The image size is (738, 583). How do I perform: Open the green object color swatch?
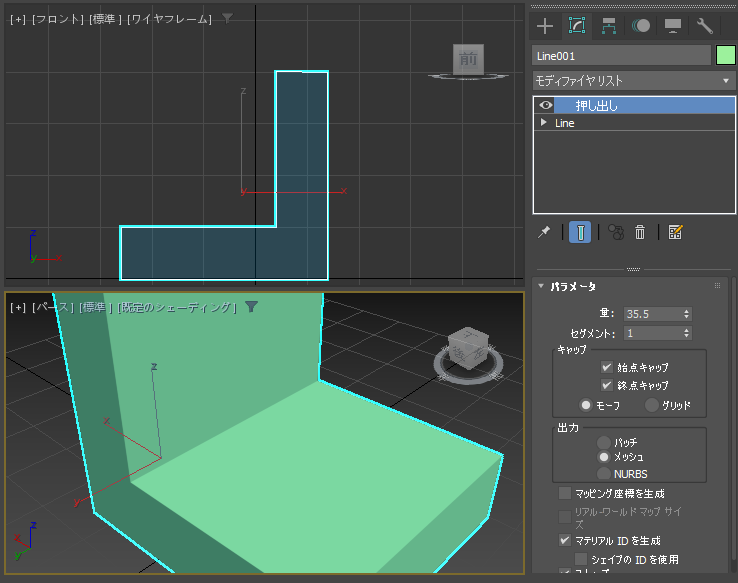pyautogui.click(x=725, y=56)
